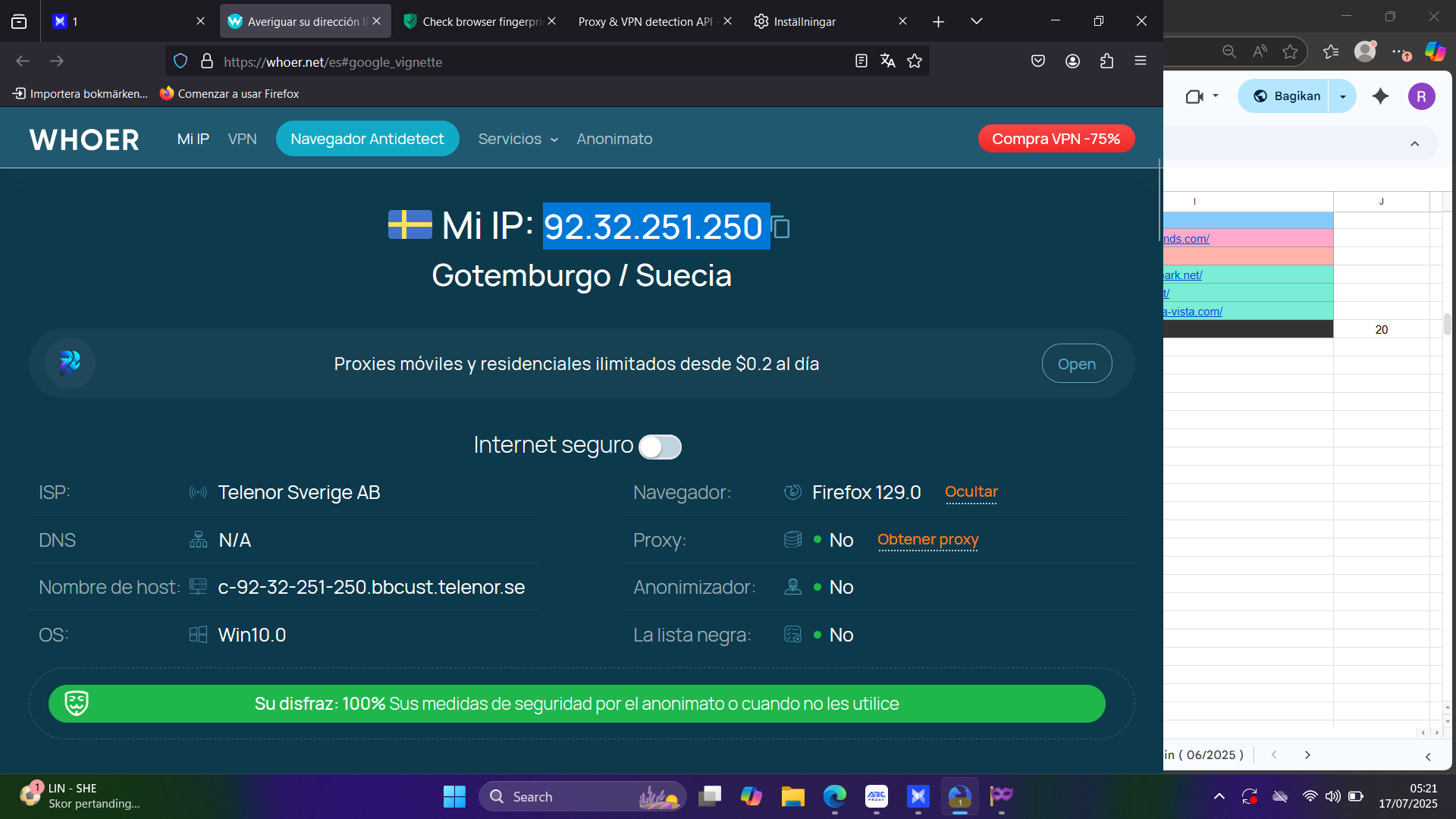Open the taskbar clock showing 05:21
The height and width of the screenshot is (819, 1456).
(x=1408, y=796)
